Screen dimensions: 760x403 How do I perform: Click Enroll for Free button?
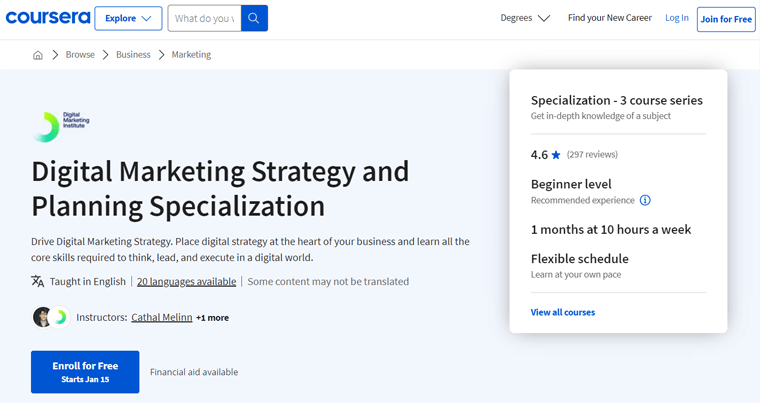[x=85, y=372]
